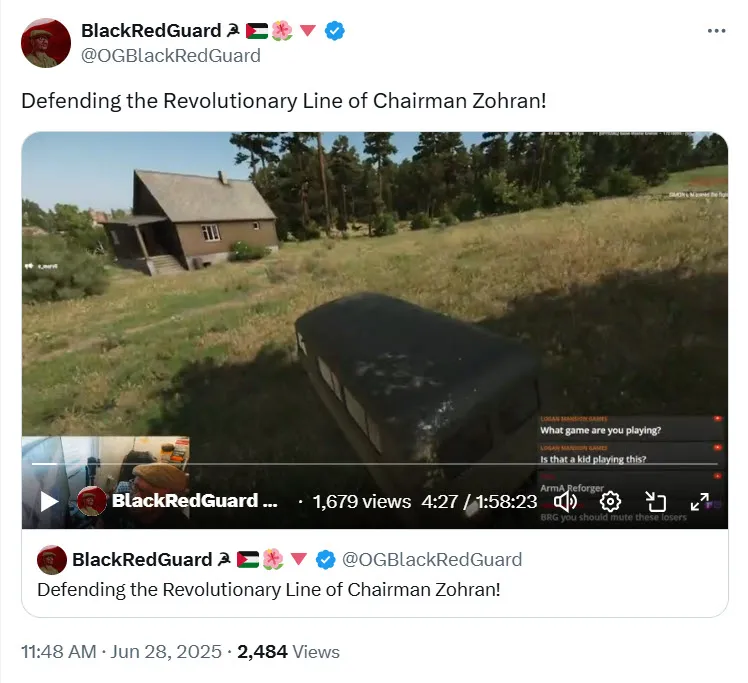Click the BlackRedGuard display name in header
The height and width of the screenshot is (683, 748).
click(151, 31)
